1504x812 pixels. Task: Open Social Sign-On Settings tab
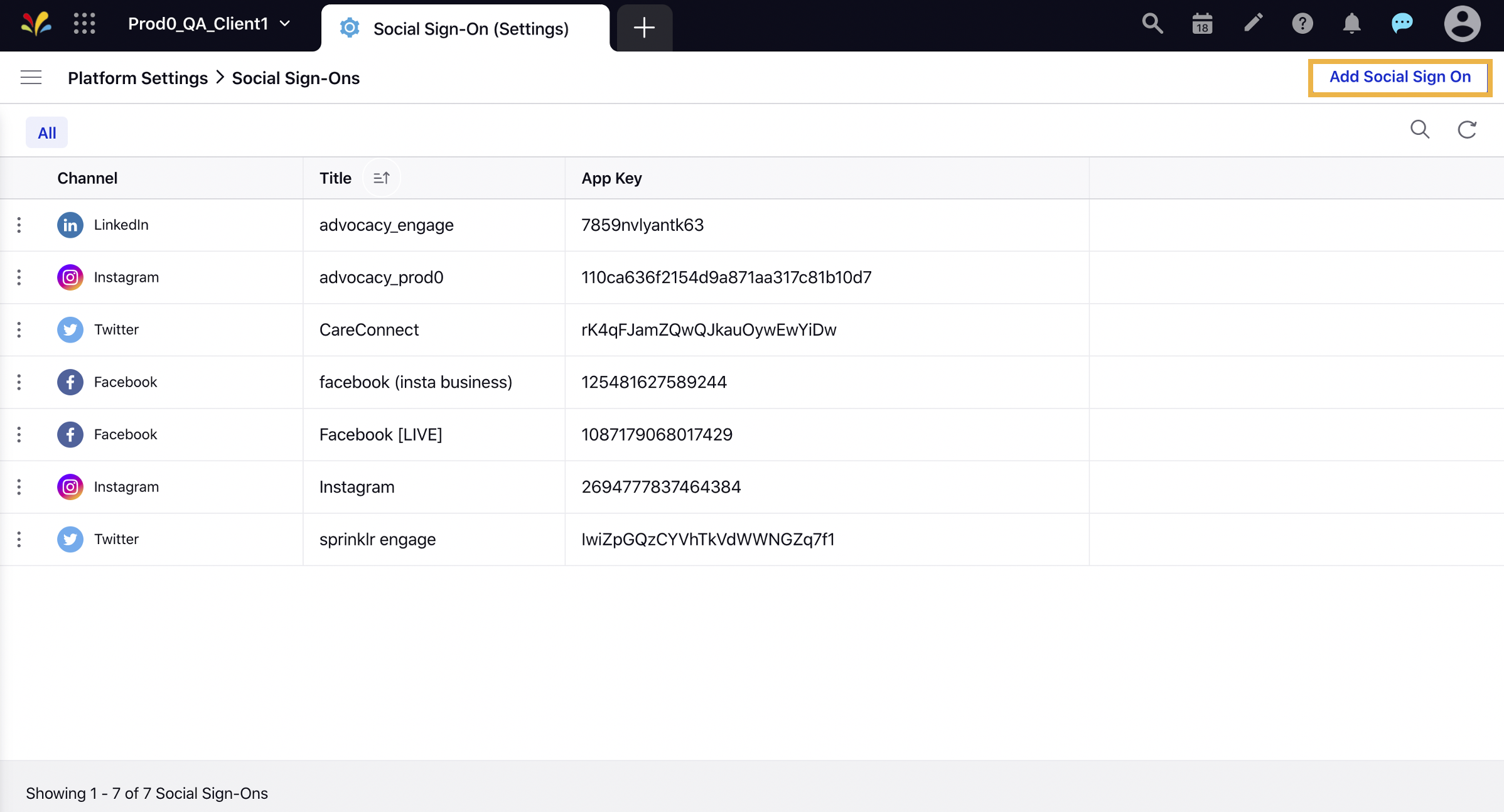point(467,27)
